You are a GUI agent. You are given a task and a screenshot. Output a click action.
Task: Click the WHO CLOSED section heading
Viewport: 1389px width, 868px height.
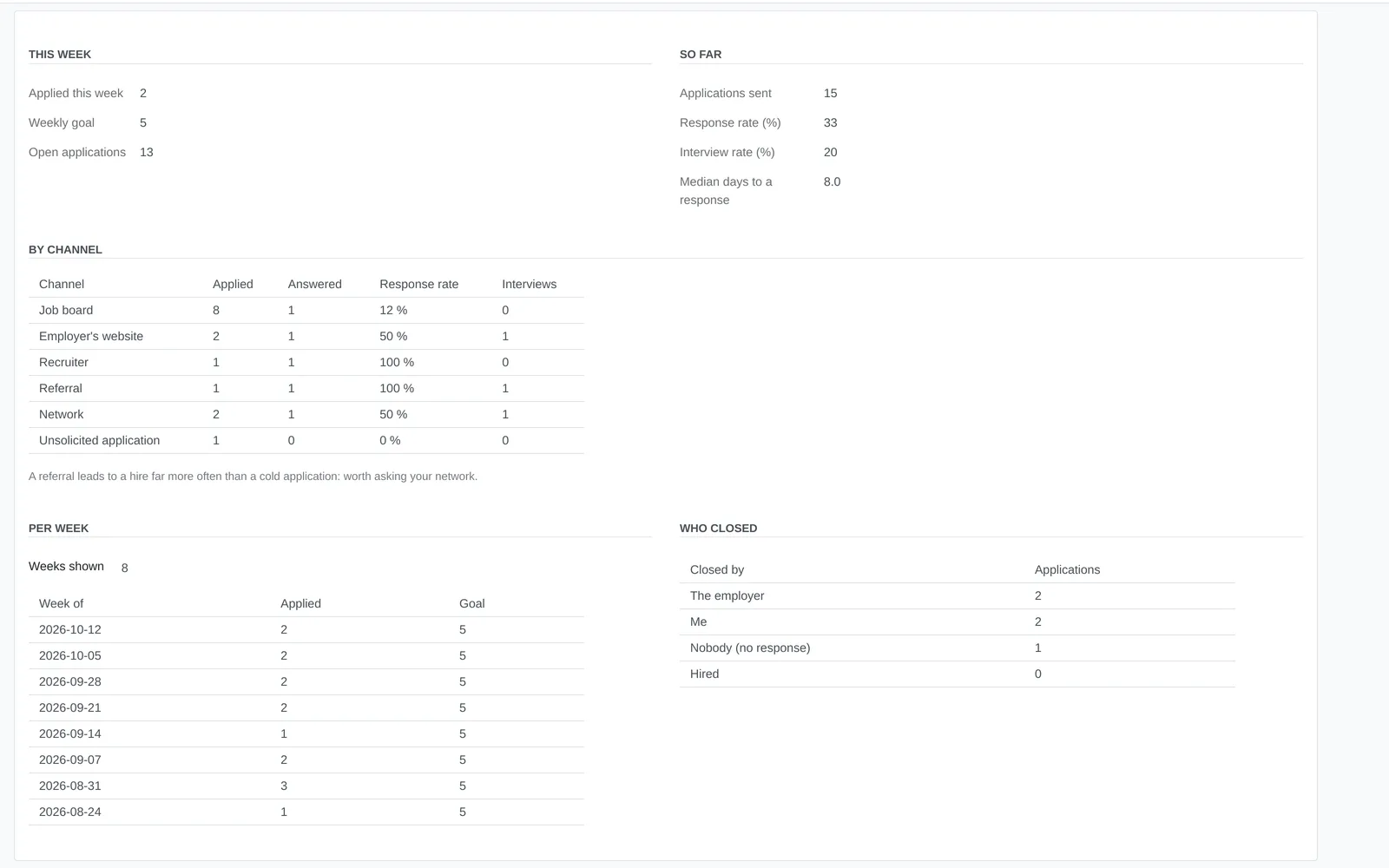(719, 528)
